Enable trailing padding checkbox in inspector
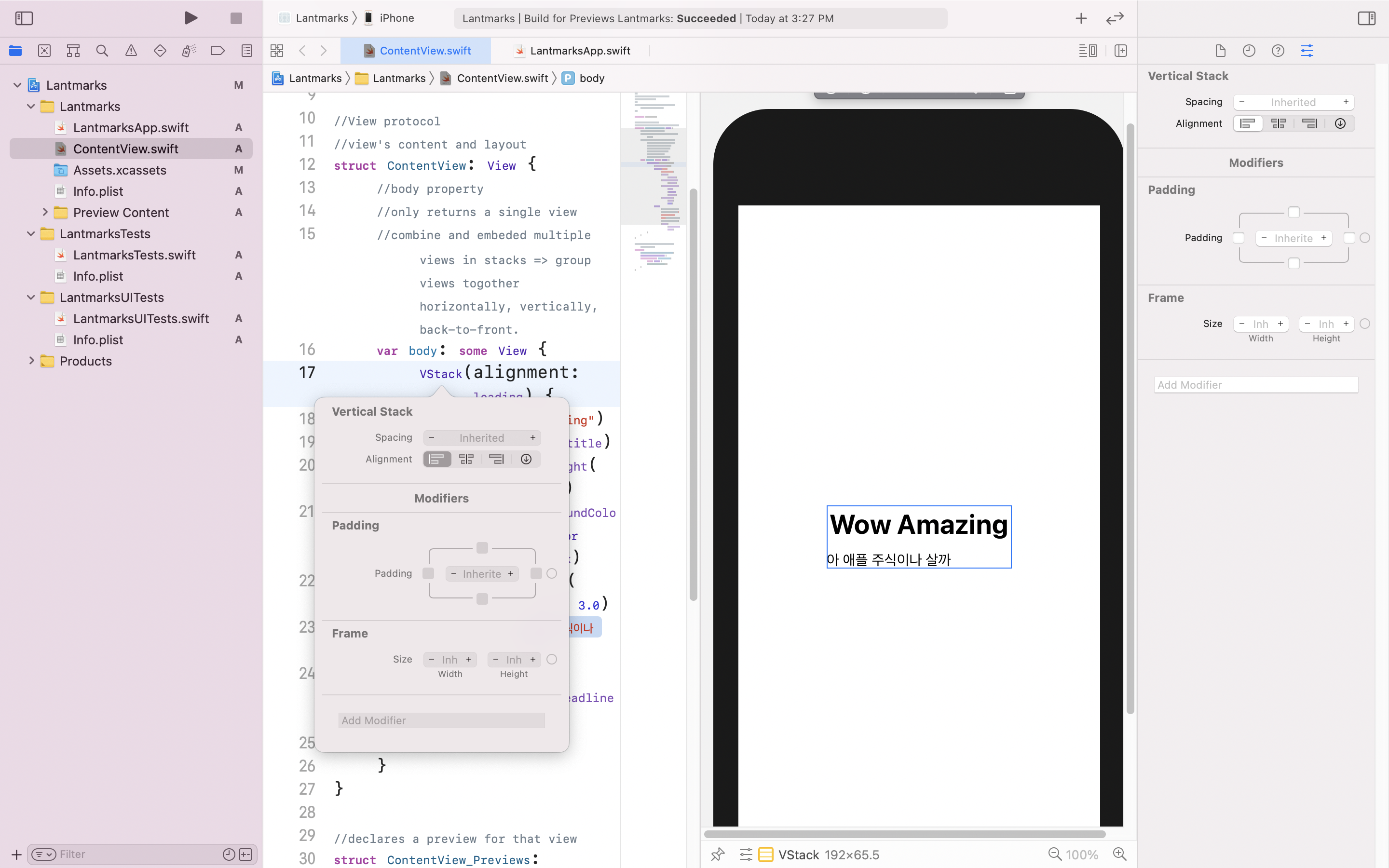 pos(1349,238)
